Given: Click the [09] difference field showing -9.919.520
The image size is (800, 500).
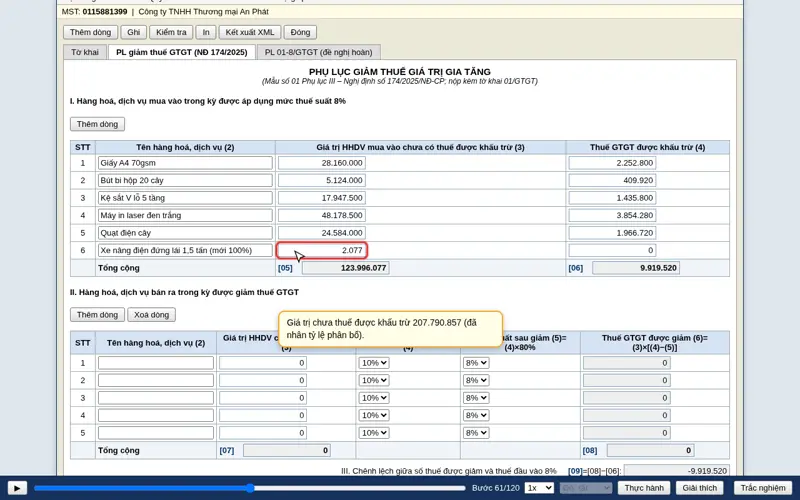Looking at the screenshot, I should click(677, 471).
